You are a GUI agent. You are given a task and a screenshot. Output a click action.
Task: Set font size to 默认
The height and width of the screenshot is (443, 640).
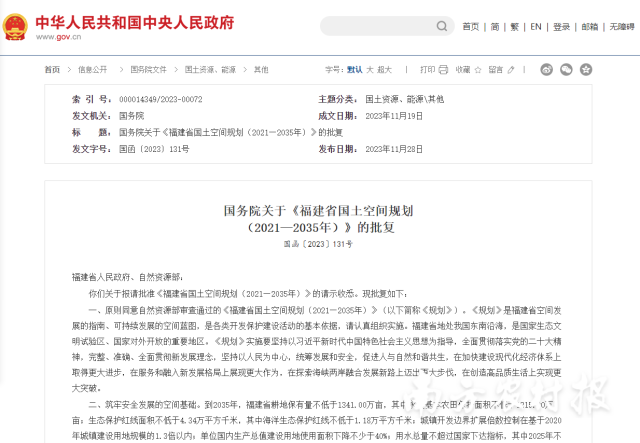(x=355, y=70)
